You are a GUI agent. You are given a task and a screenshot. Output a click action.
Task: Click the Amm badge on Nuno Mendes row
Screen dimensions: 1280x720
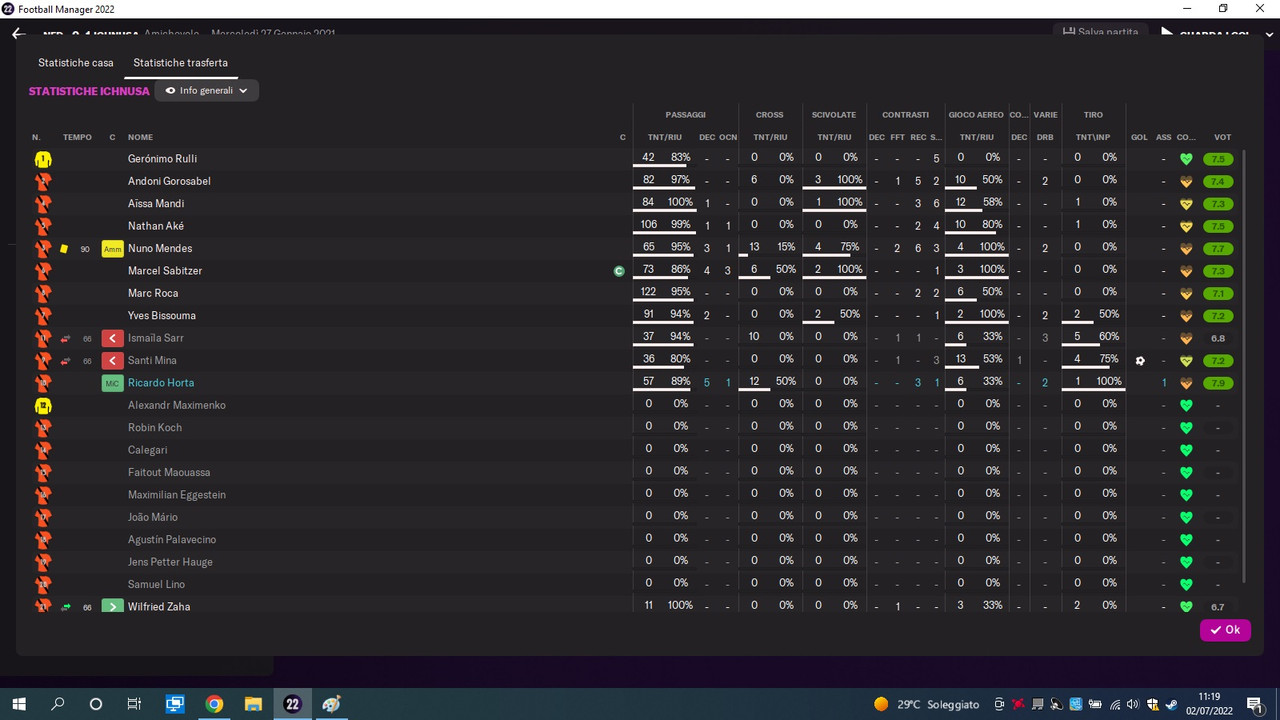tap(112, 248)
